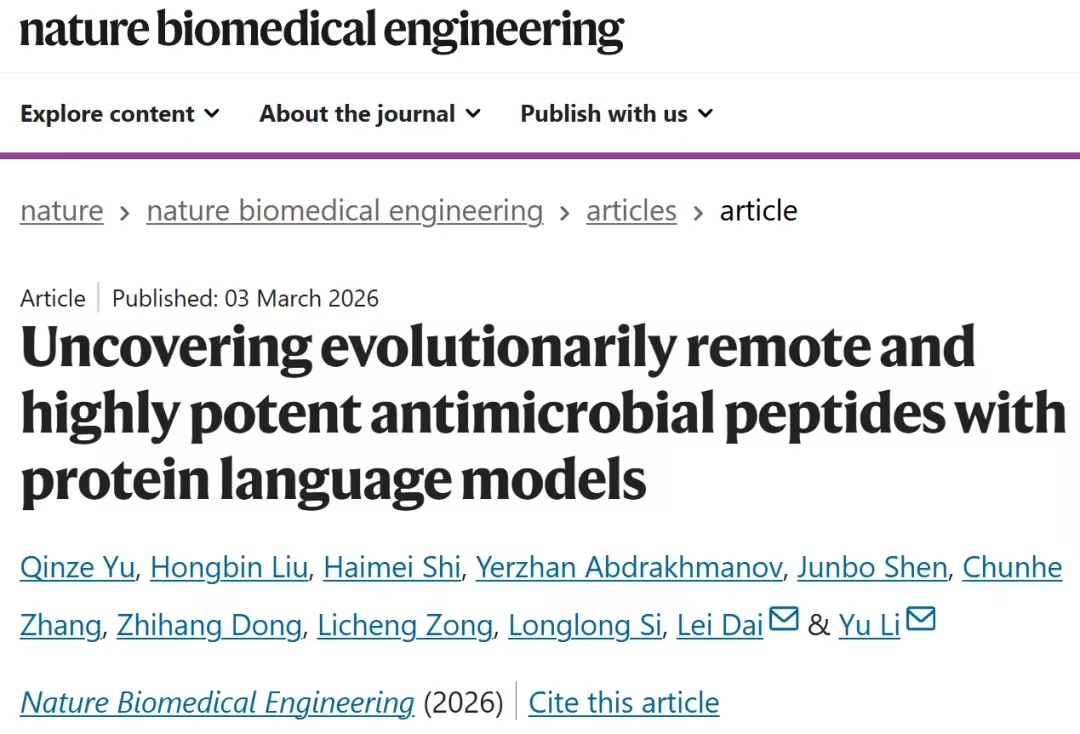Open Yerzhan Abdrakhmanov author link
The width and height of the screenshot is (1080, 734).
[x=629, y=568]
